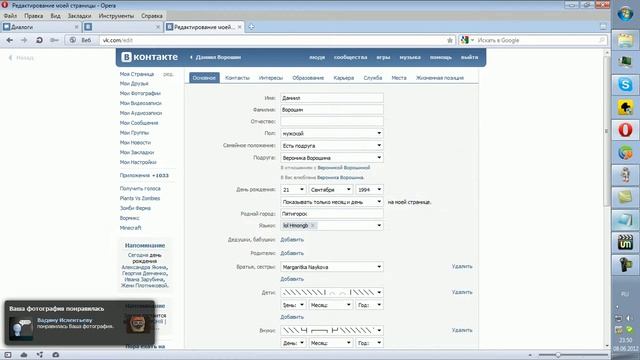Open the Подруга dropdown
This screenshot has width=640, height=360.
332,158
